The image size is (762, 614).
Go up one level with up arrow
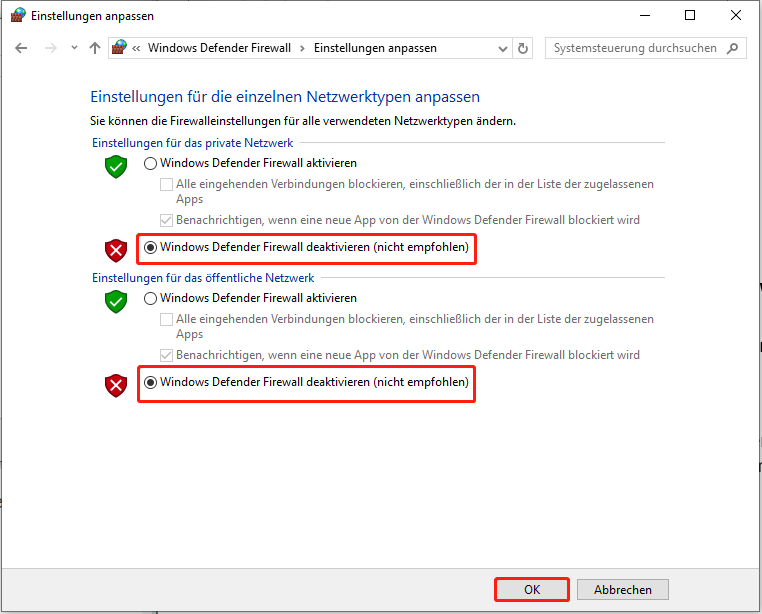(x=95, y=48)
